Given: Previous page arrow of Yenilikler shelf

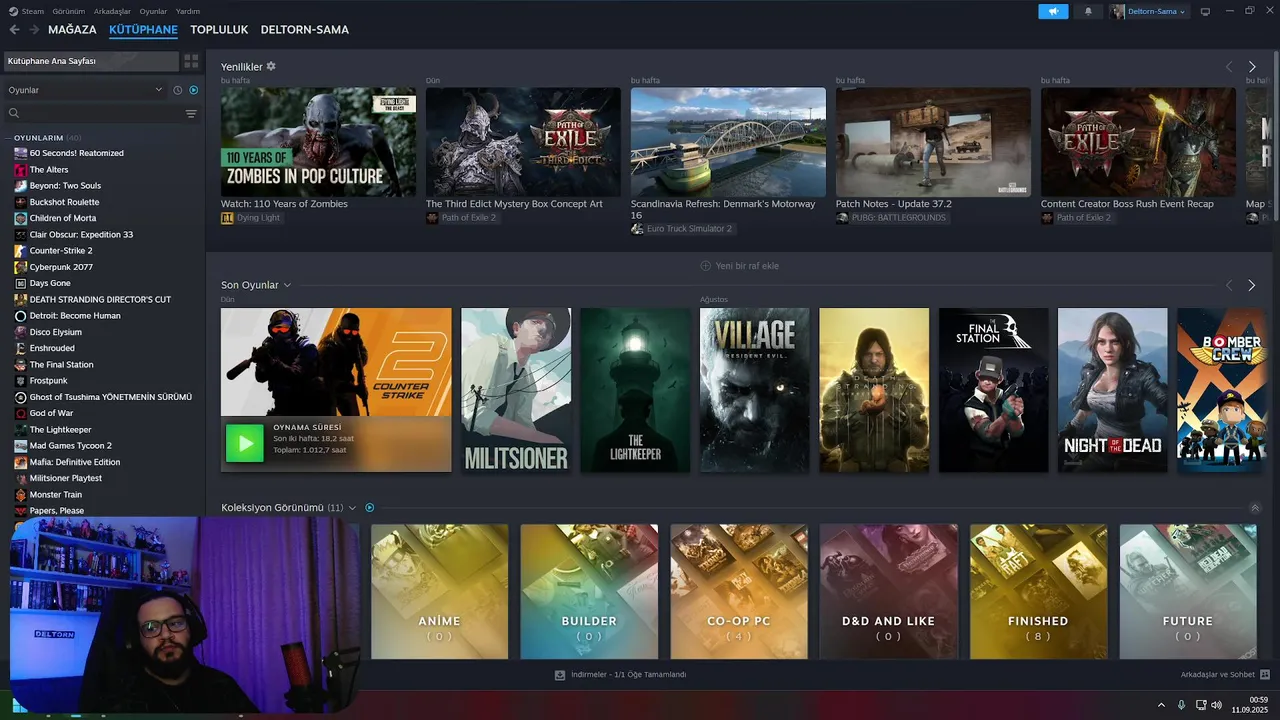Looking at the screenshot, I should tap(1229, 67).
